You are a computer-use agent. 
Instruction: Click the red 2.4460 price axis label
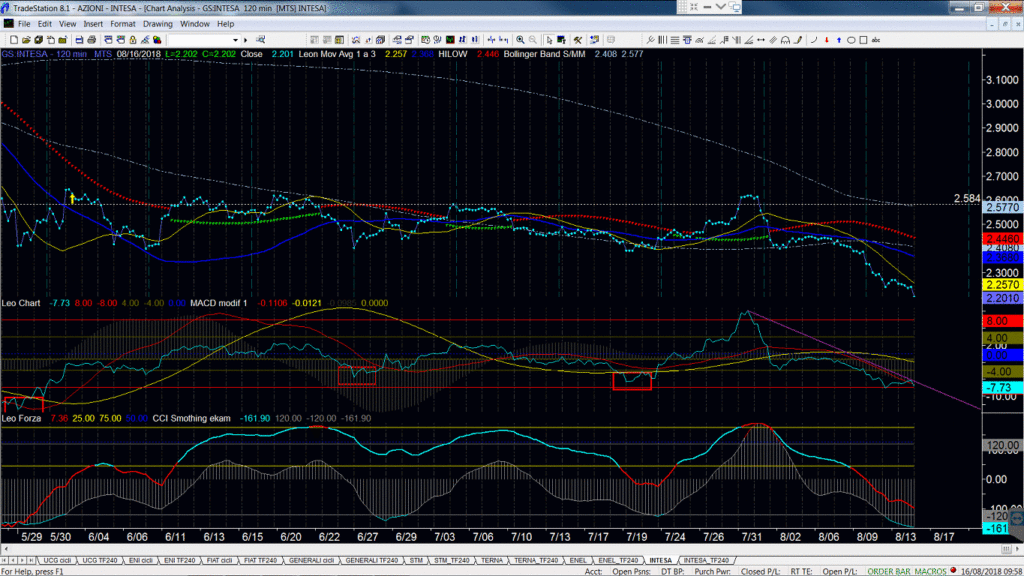[1002, 239]
